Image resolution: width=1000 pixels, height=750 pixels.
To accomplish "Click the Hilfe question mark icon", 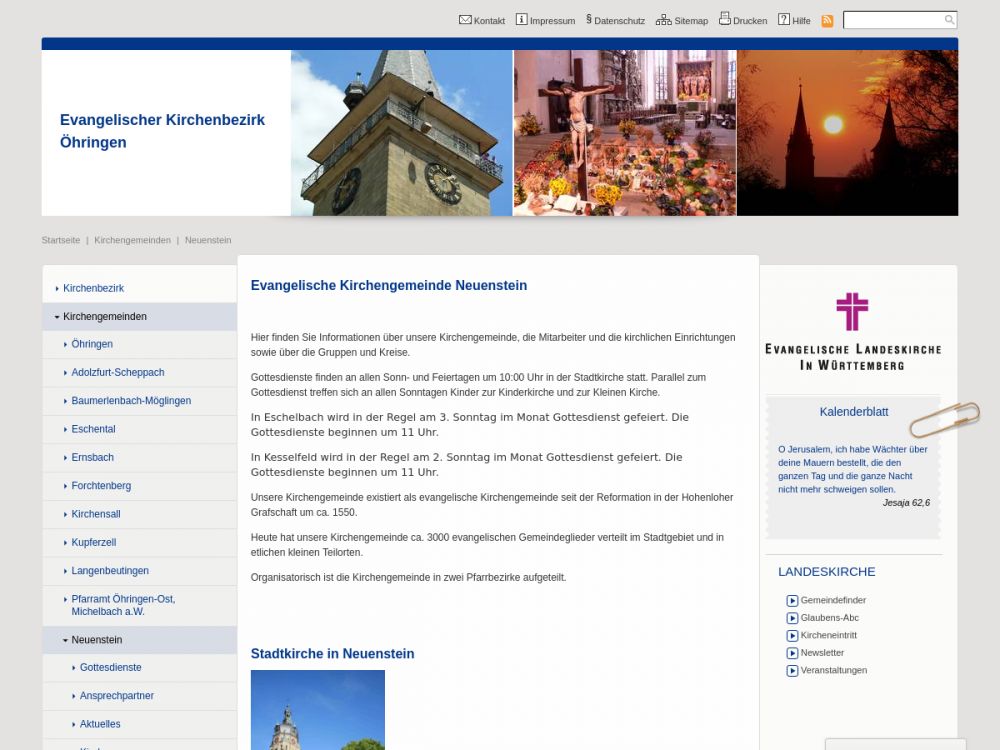I will coord(784,20).
